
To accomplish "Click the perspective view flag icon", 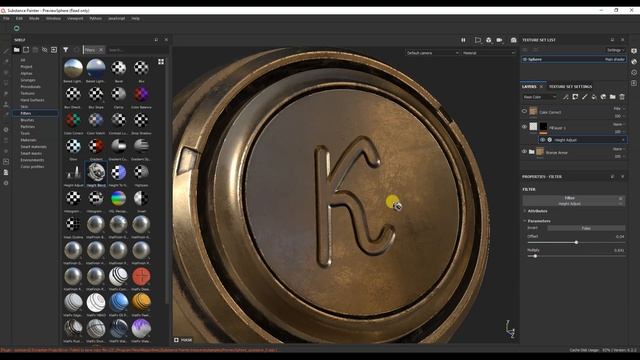I will [478, 40].
